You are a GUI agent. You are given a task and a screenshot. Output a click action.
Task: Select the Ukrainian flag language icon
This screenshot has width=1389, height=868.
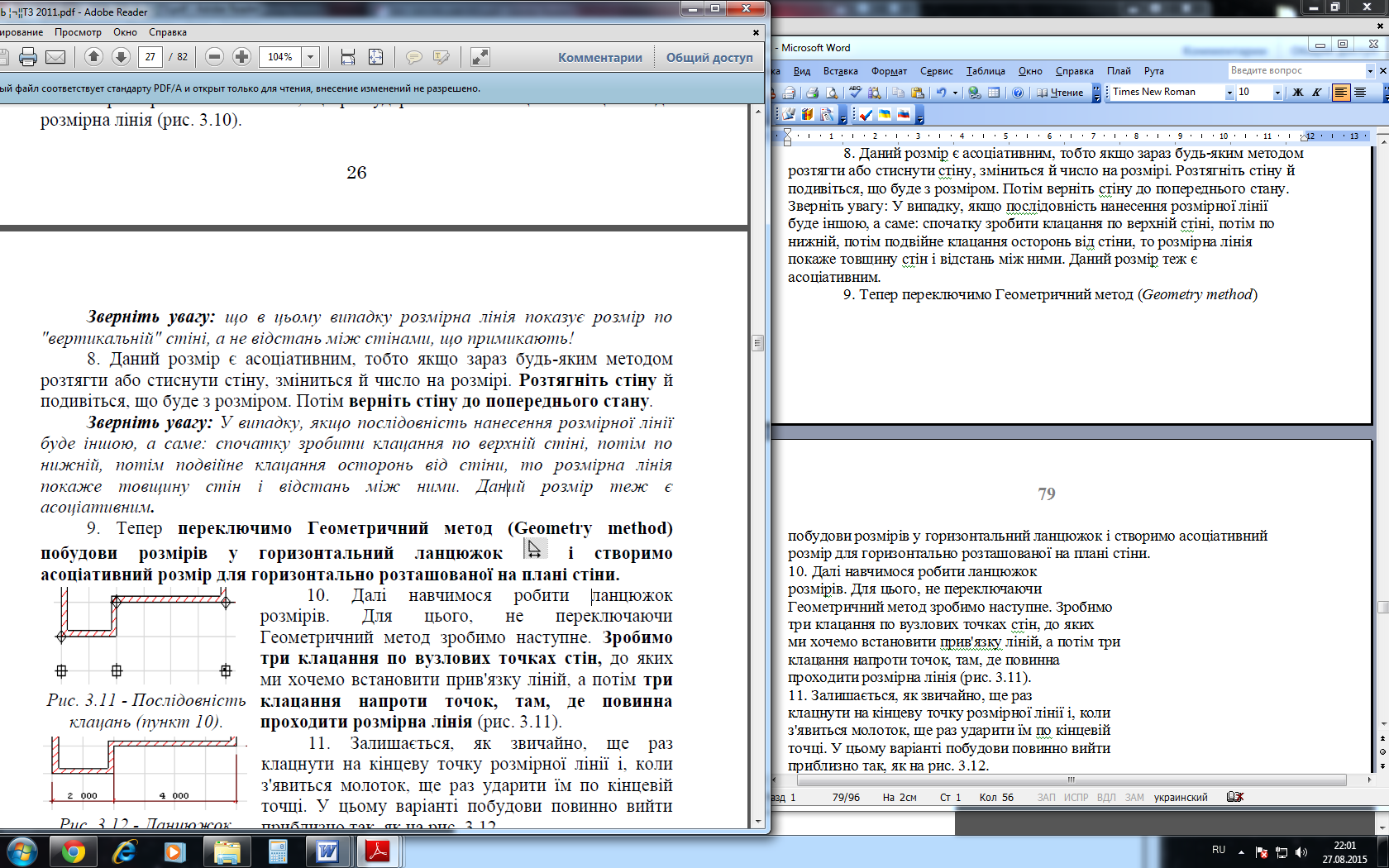tap(885, 114)
